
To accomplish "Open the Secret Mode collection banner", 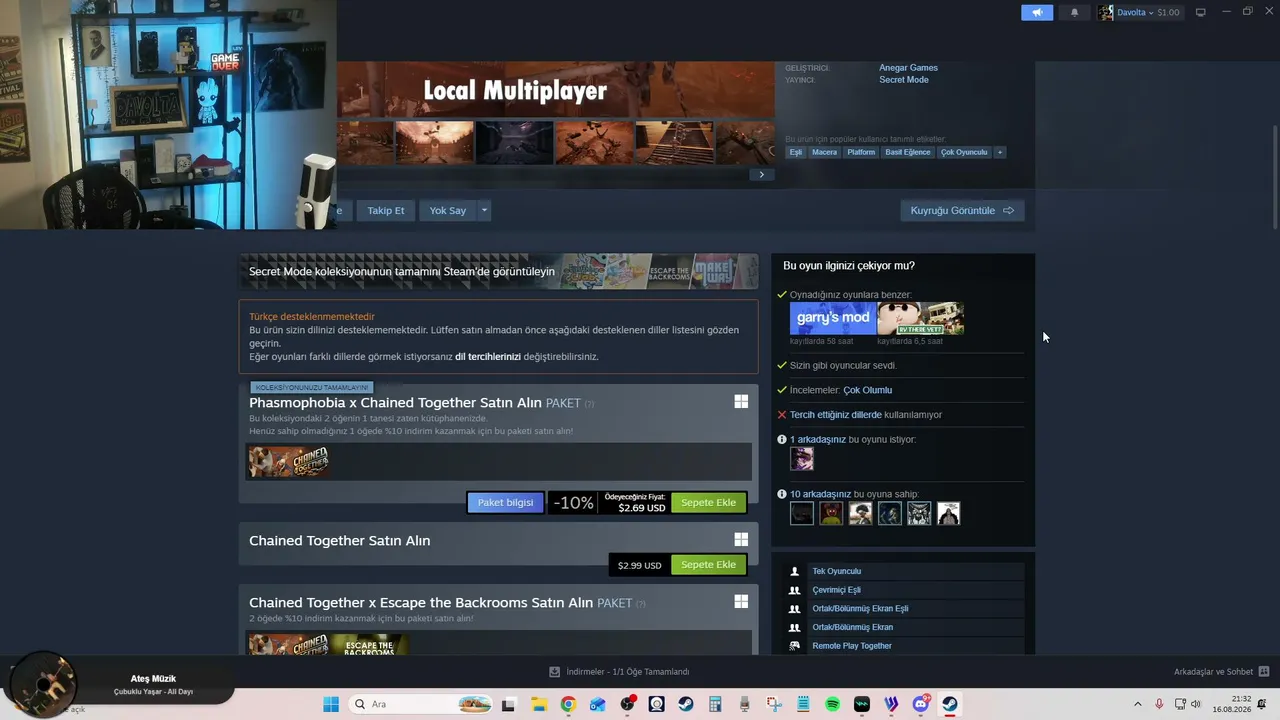I will (498, 271).
